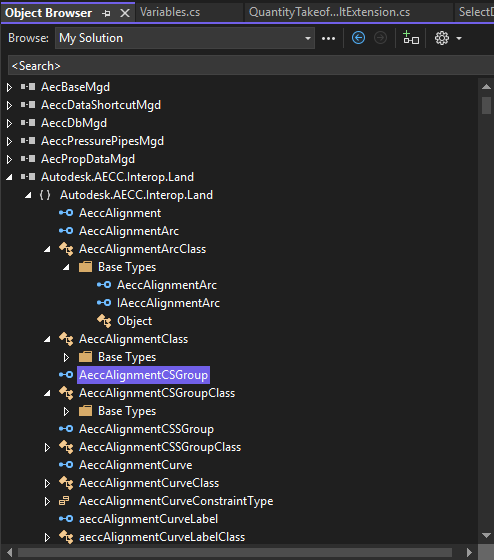The height and width of the screenshot is (560, 494).
Task: Open Object Browser Settings gear icon
Action: click(x=442, y=38)
